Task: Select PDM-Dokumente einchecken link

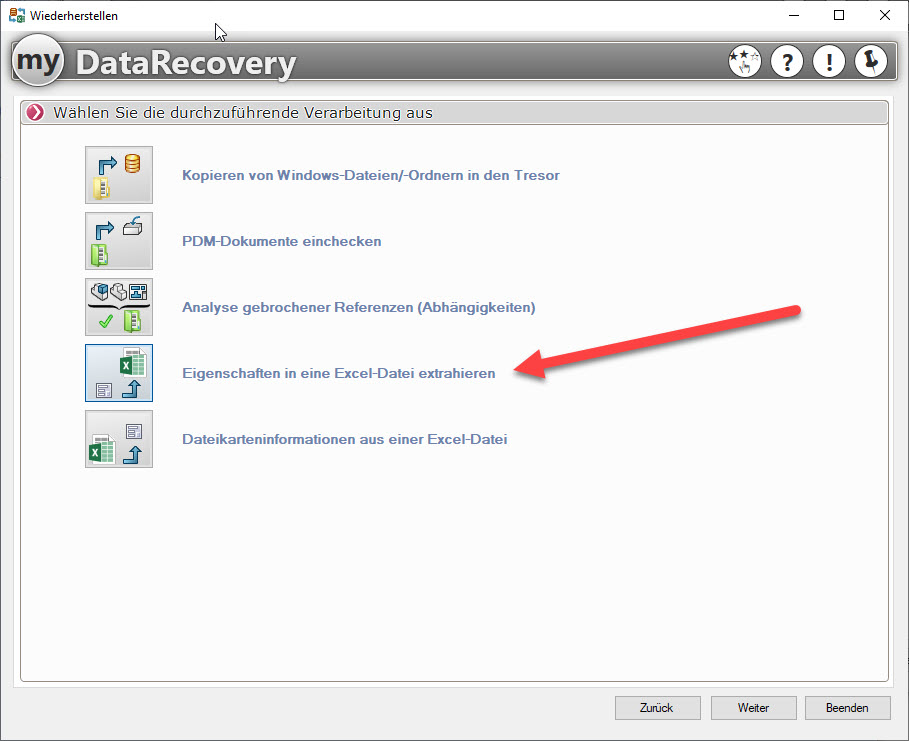Action: click(x=282, y=241)
